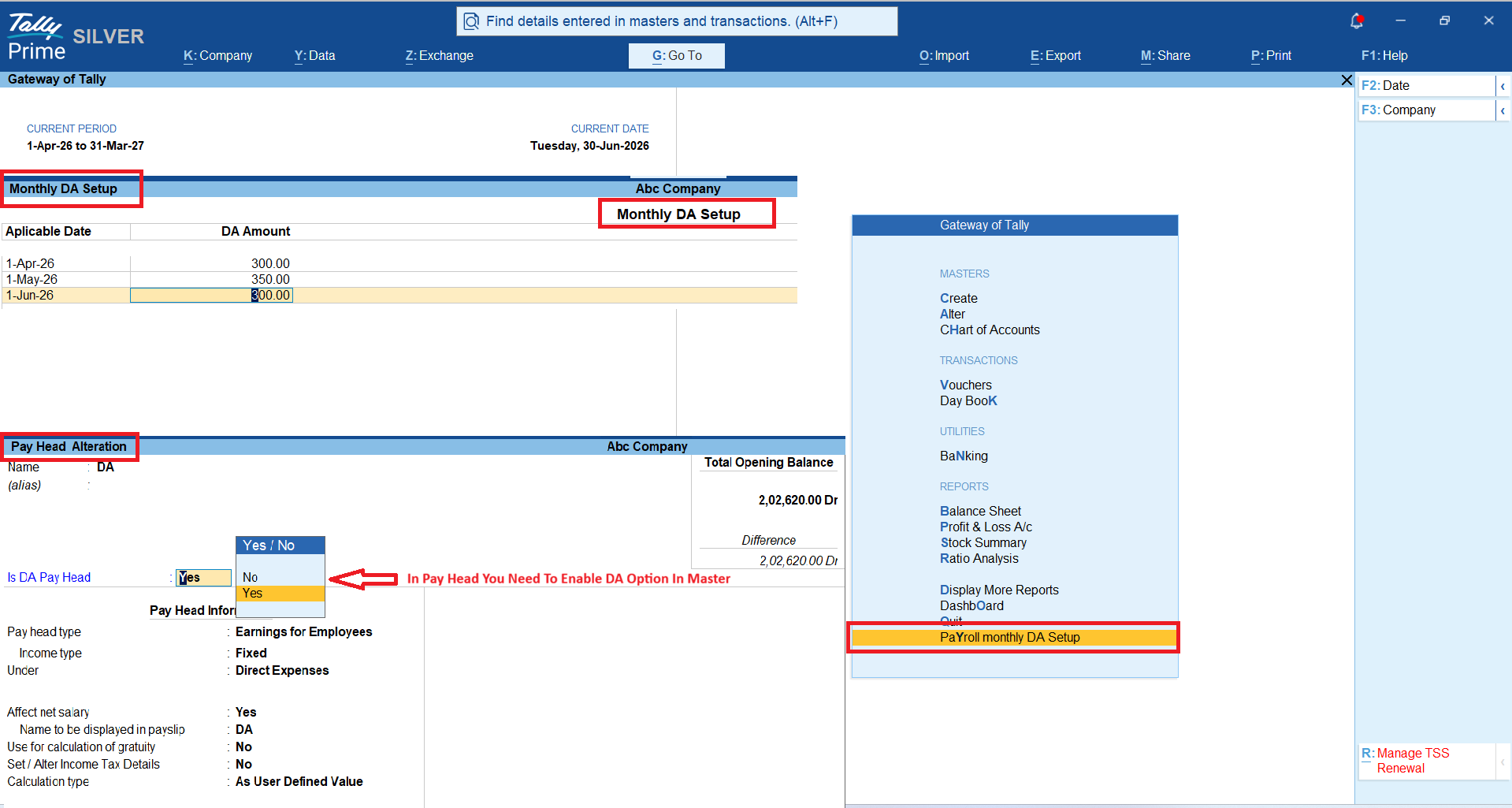
Task: Open the G: Go To menu
Action: (x=677, y=56)
